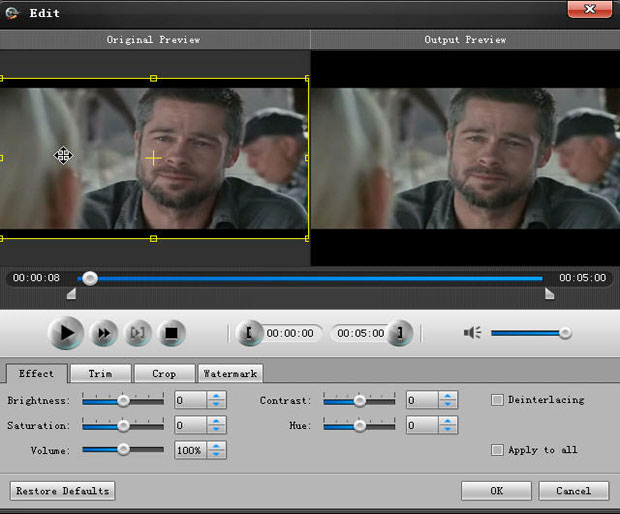Click the timeline playhead knob
This screenshot has height=514, width=620.
click(x=90, y=278)
